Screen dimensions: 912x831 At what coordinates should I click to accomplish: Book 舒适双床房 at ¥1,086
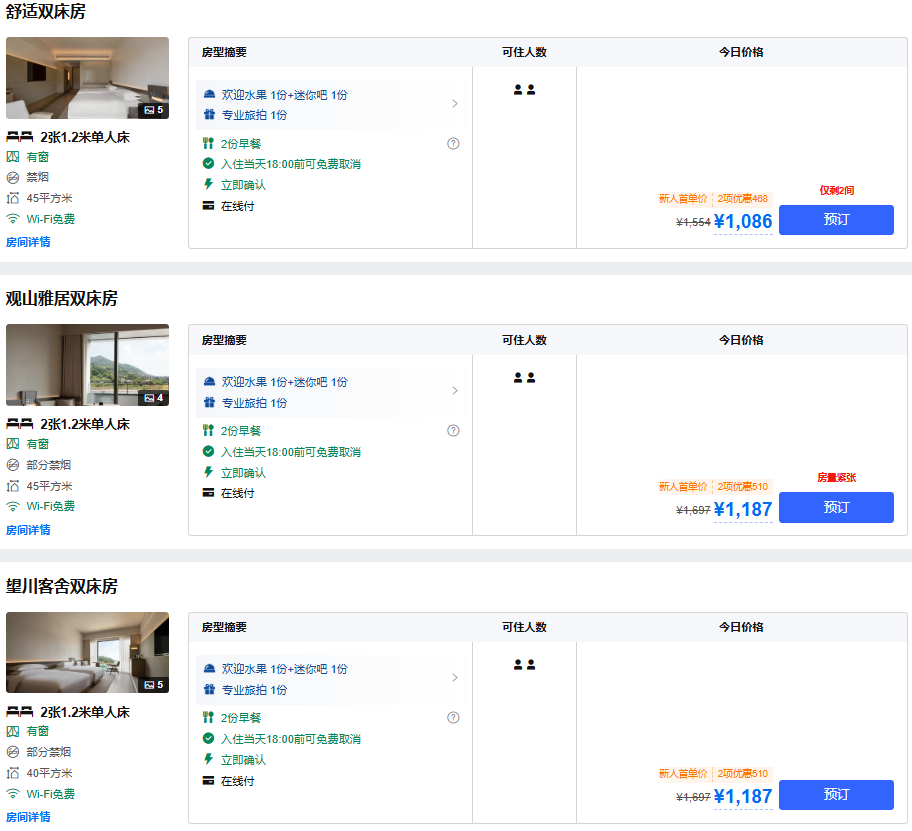click(836, 220)
